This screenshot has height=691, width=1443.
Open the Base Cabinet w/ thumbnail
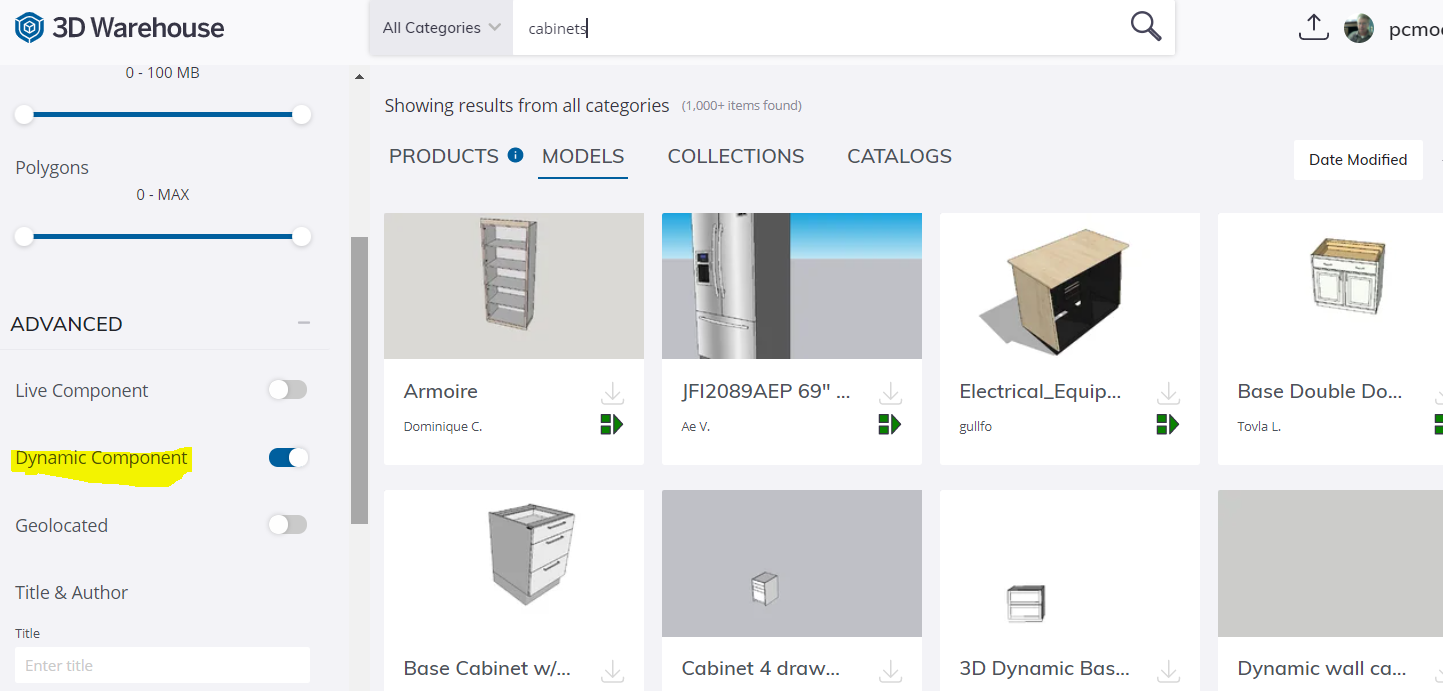tap(514, 563)
